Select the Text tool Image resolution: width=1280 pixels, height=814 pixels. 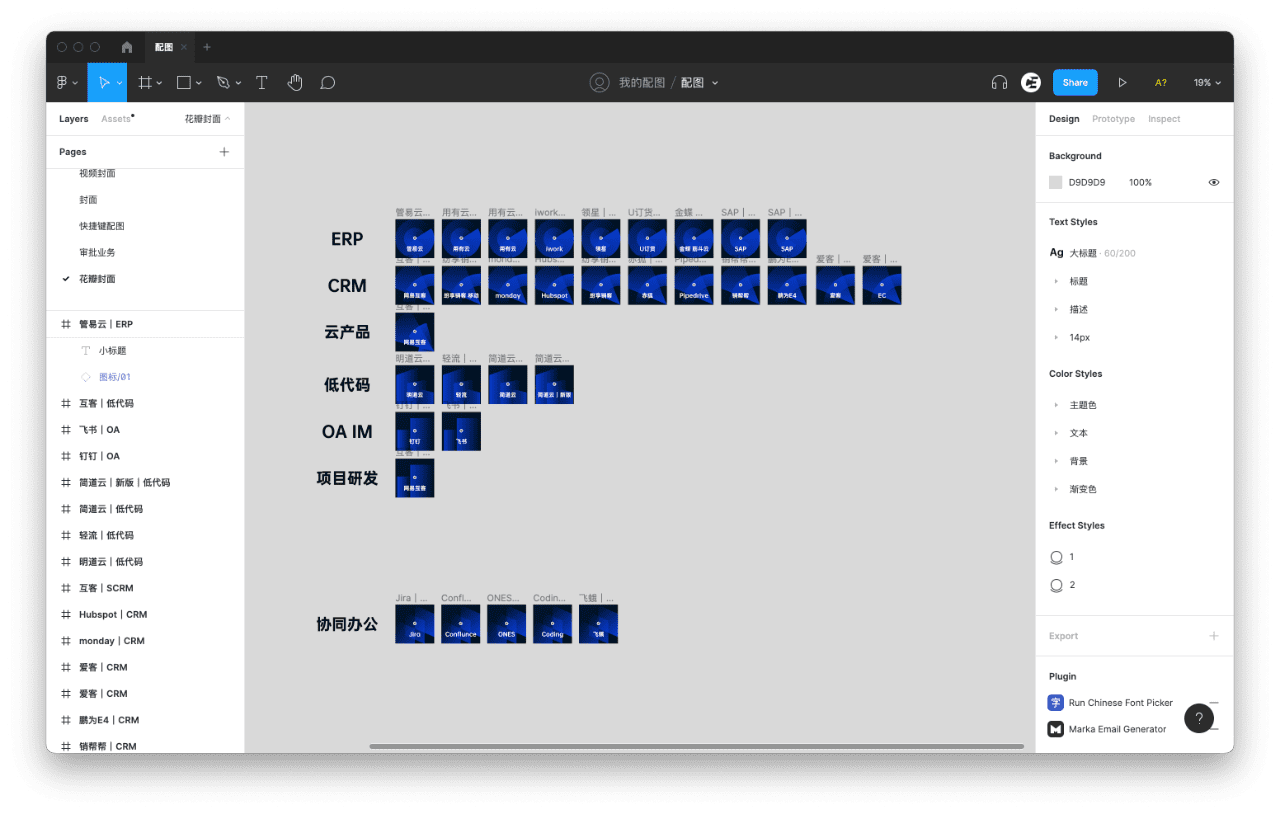tap(262, 83)
